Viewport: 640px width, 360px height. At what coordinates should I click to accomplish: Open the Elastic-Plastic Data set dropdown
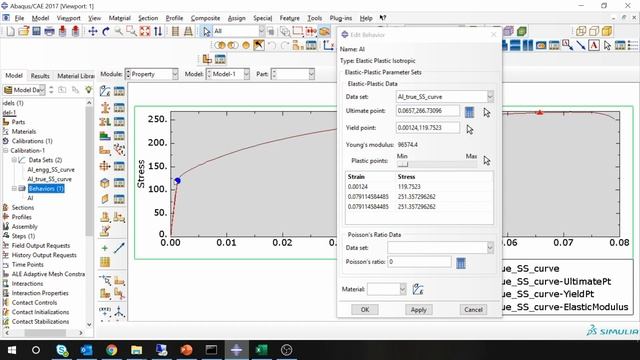pos(445,97)
